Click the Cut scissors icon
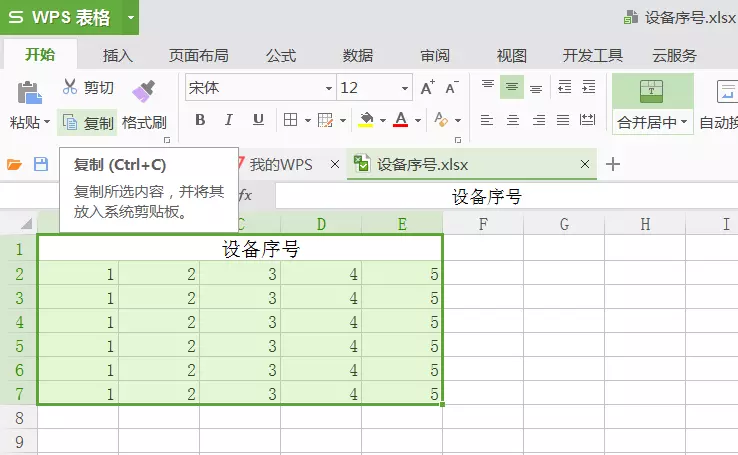Screen dimensions: 738x455 click(70, 87)
